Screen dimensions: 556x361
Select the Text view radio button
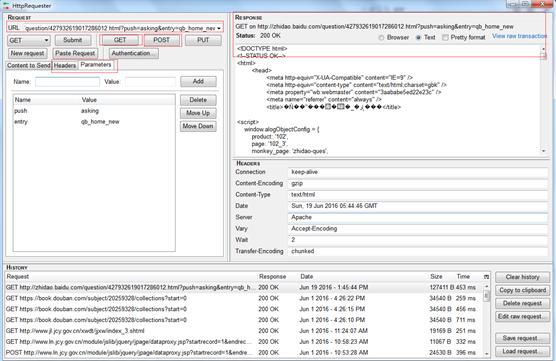(x=418, y=38)
